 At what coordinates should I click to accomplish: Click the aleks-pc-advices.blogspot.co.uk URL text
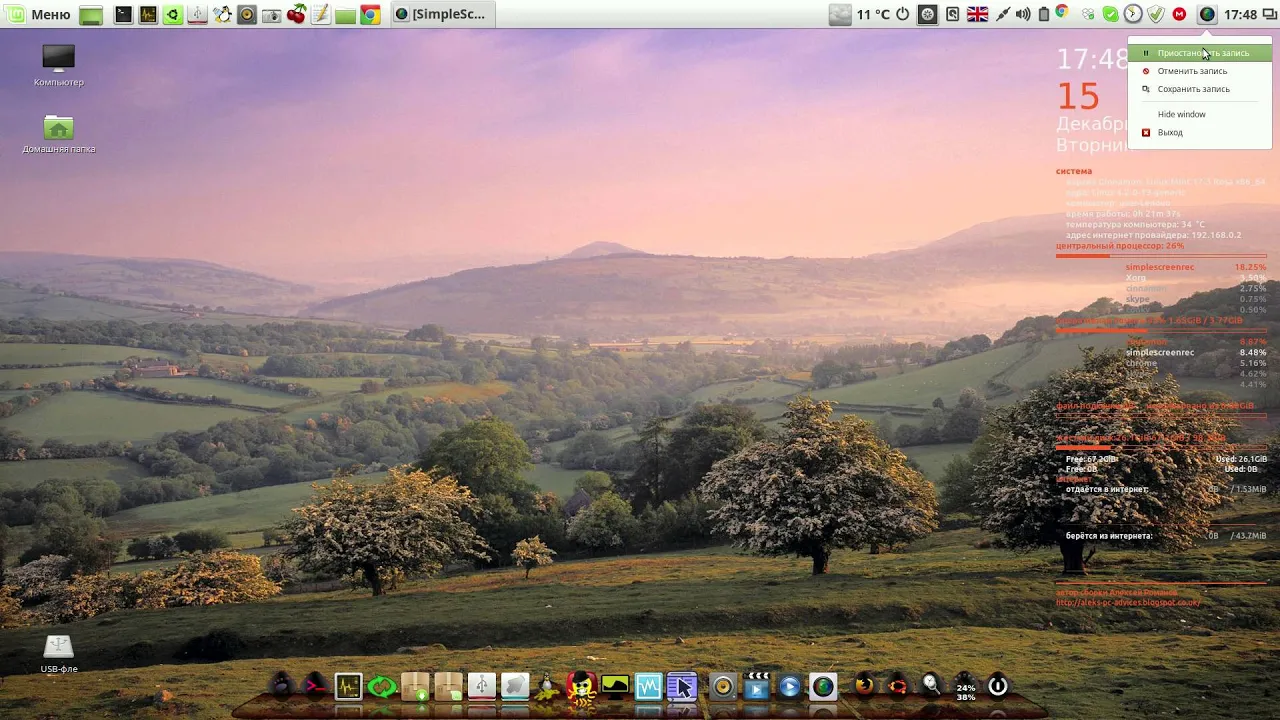pos(1128,603)
